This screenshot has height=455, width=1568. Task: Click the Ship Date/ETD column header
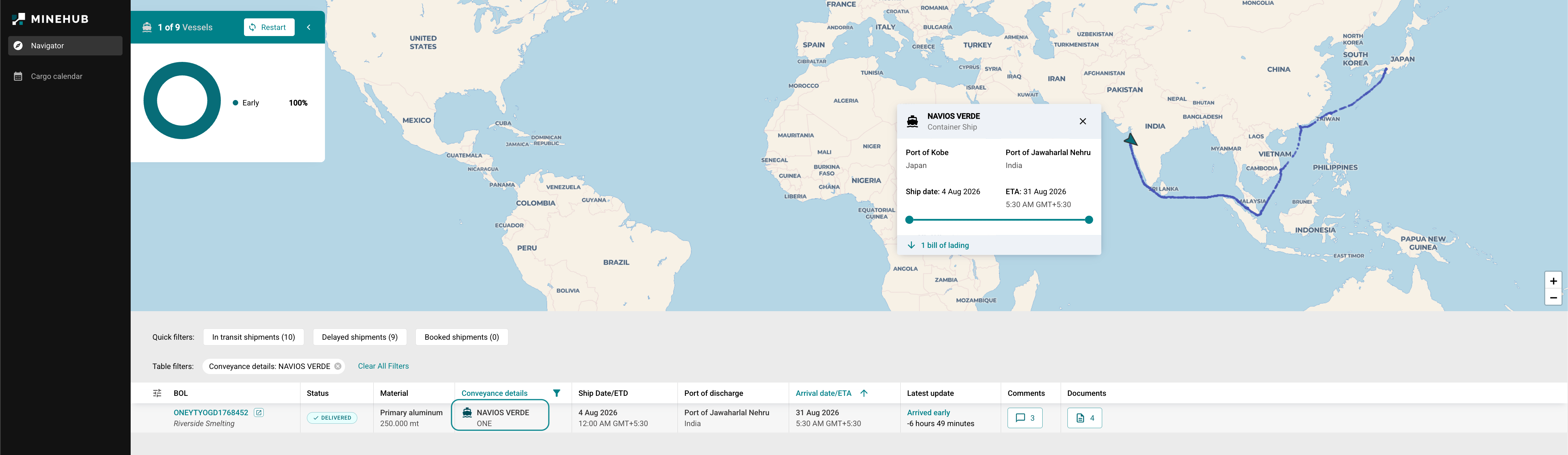coord(603,393)
